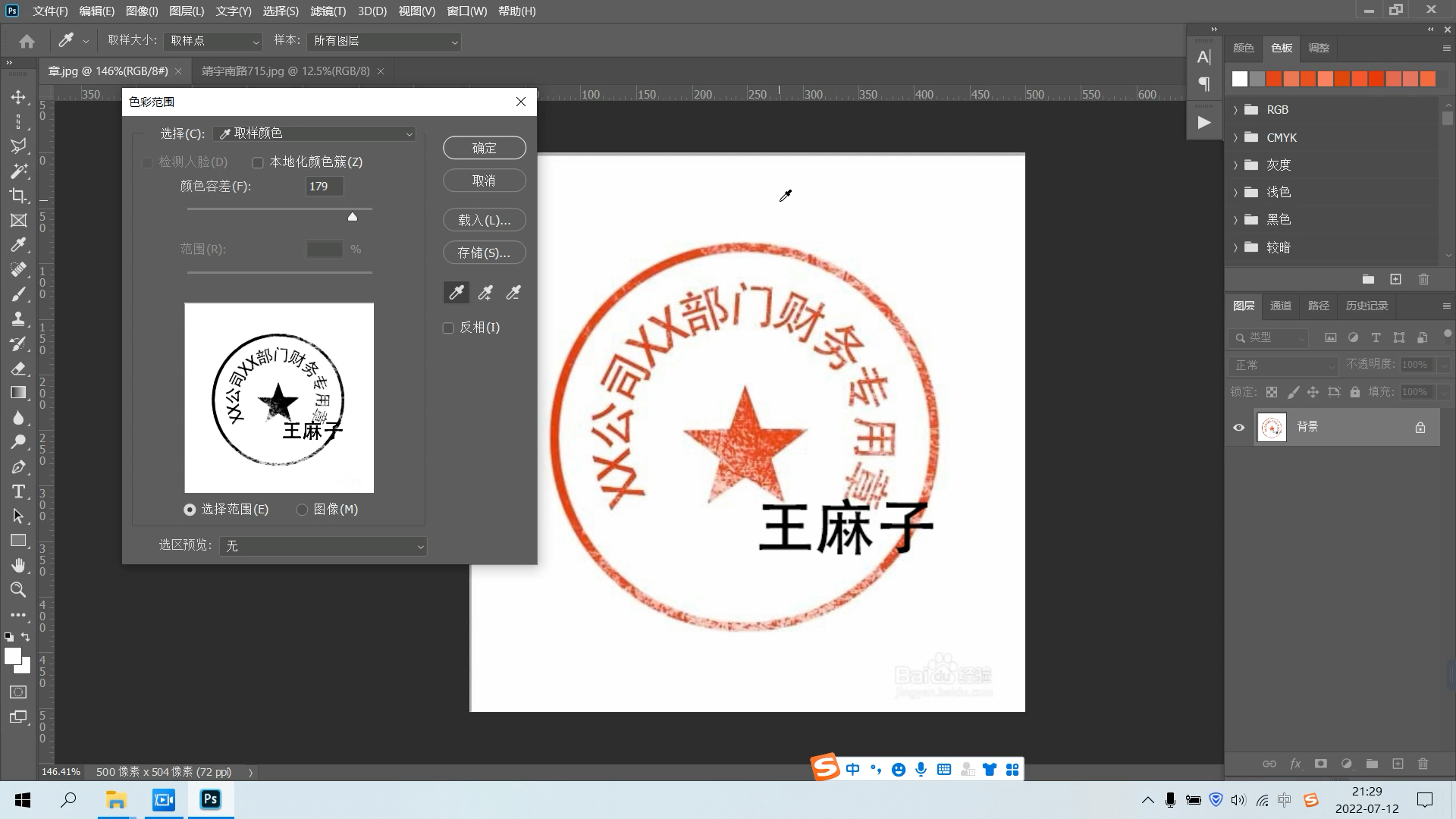This screenshot has height=819, width=1456.
Task: Click the 确定 button
Action: coord(484,147)
